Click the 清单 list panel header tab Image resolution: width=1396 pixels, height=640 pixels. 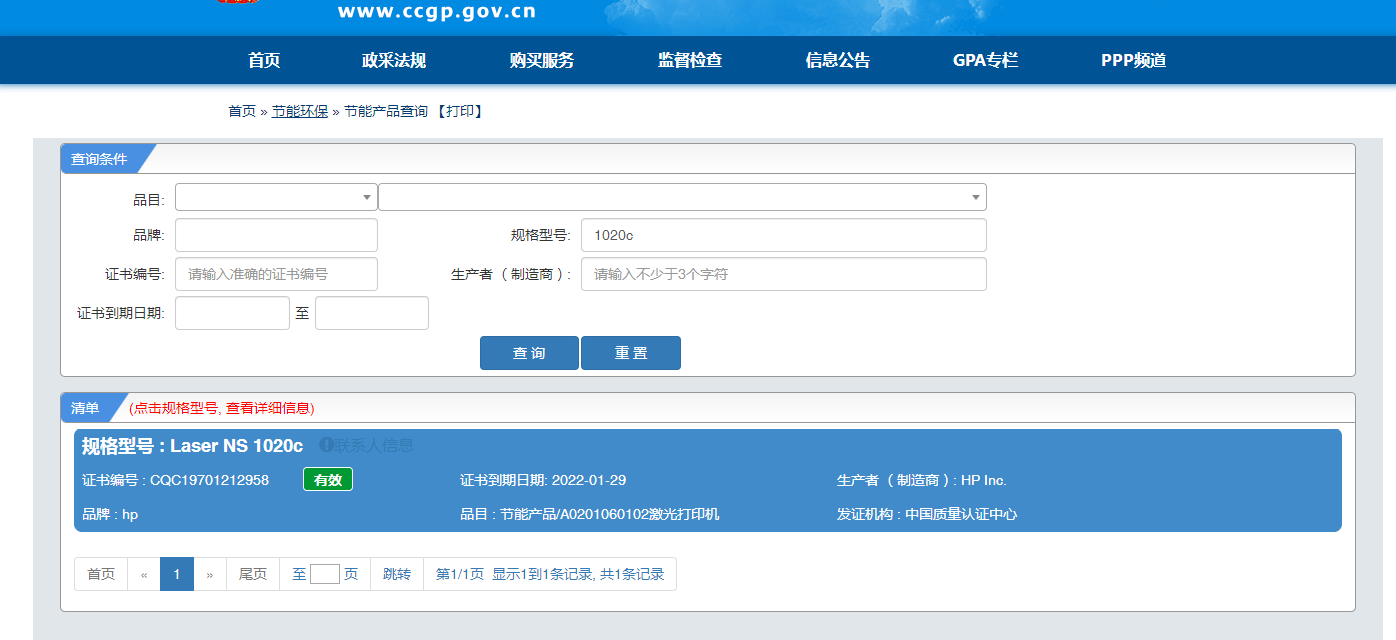(86, 408)
